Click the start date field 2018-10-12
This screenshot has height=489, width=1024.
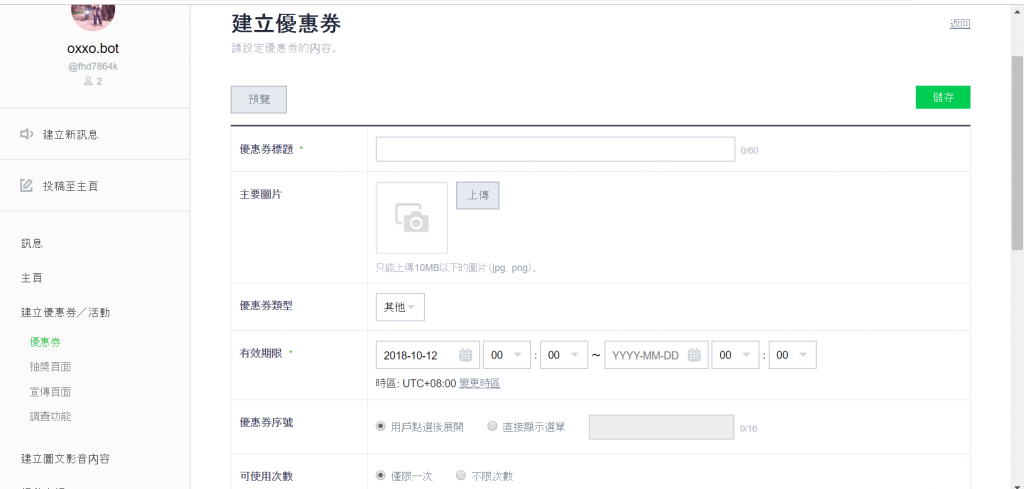pos(428,355)
